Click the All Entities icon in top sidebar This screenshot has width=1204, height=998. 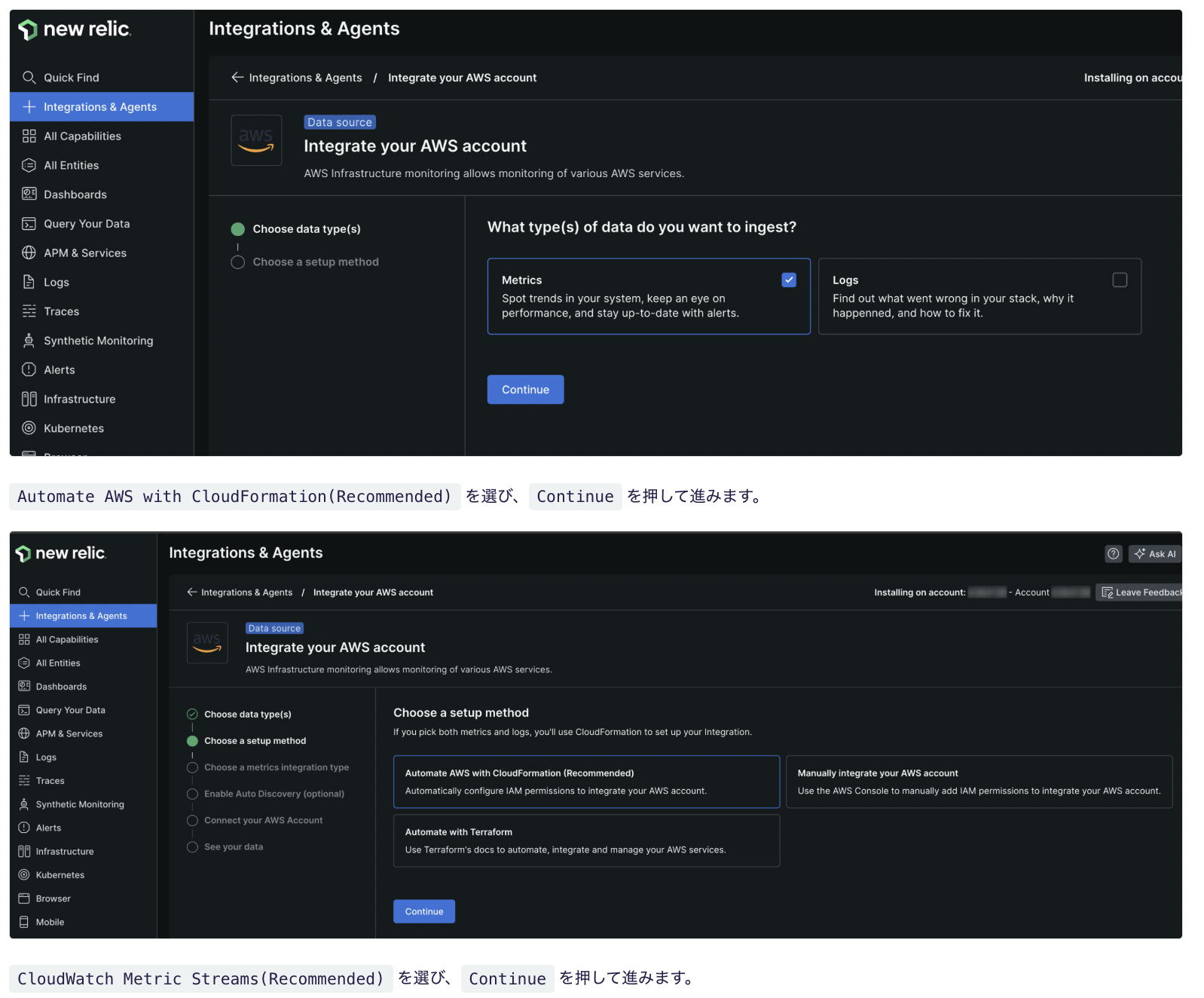[29, 165]
